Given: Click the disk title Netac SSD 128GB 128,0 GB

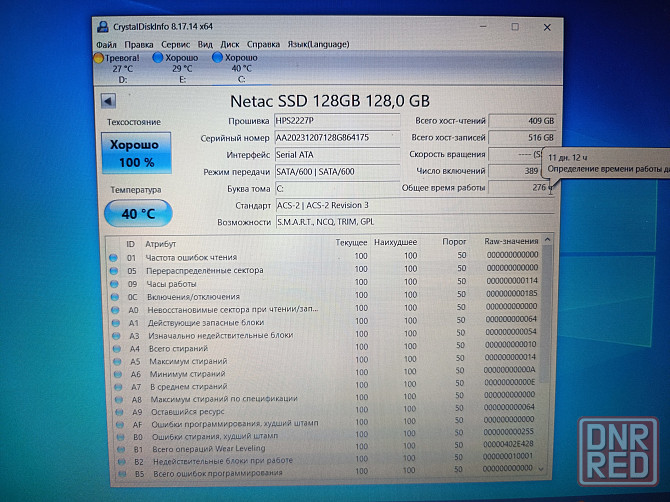Looking at the screenshot, I should pyautogui.click(x=330, y=101).
